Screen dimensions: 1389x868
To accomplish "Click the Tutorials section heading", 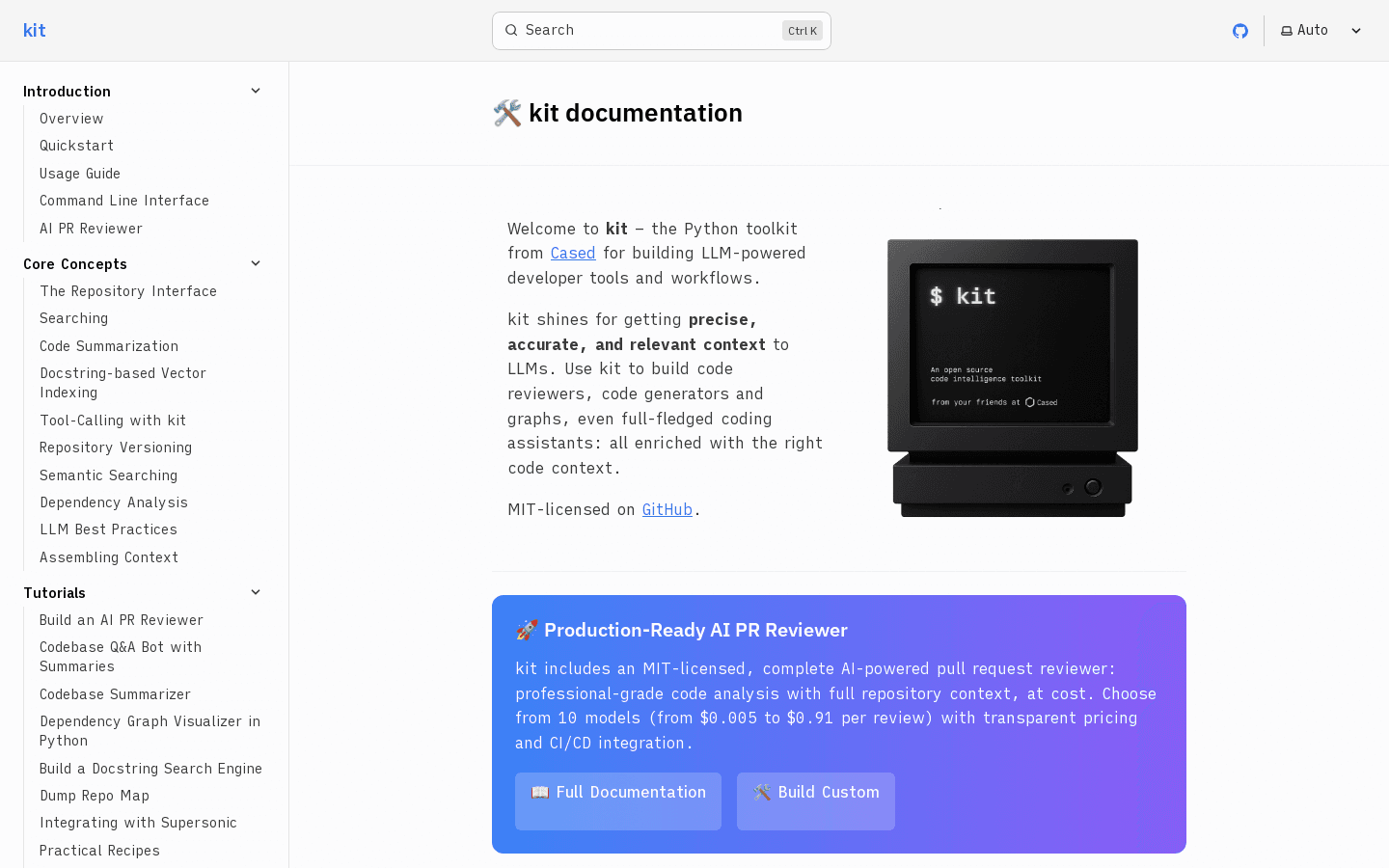I will pyautogui.click(x=54, y=592).
